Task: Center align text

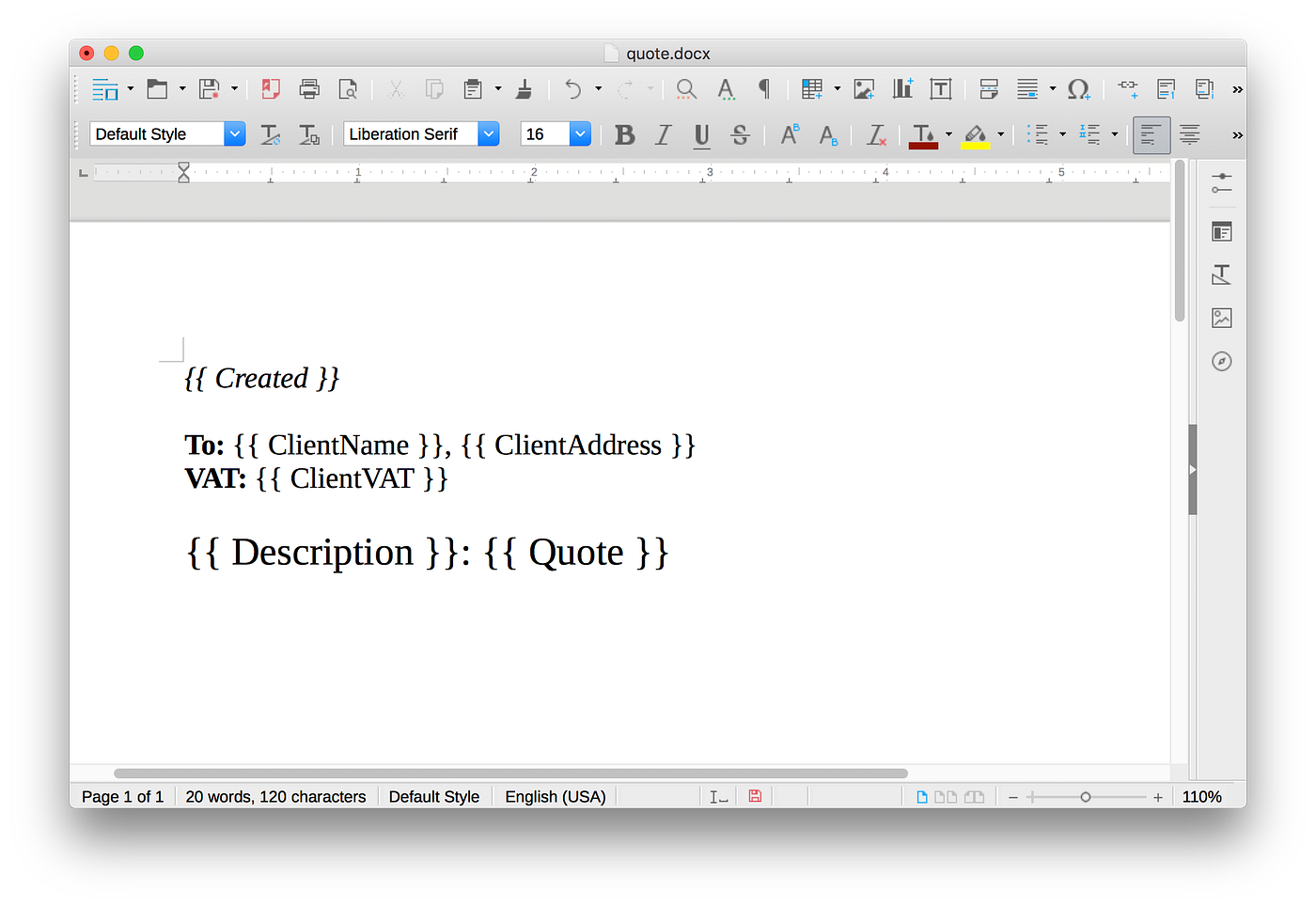Action: 1189,134
